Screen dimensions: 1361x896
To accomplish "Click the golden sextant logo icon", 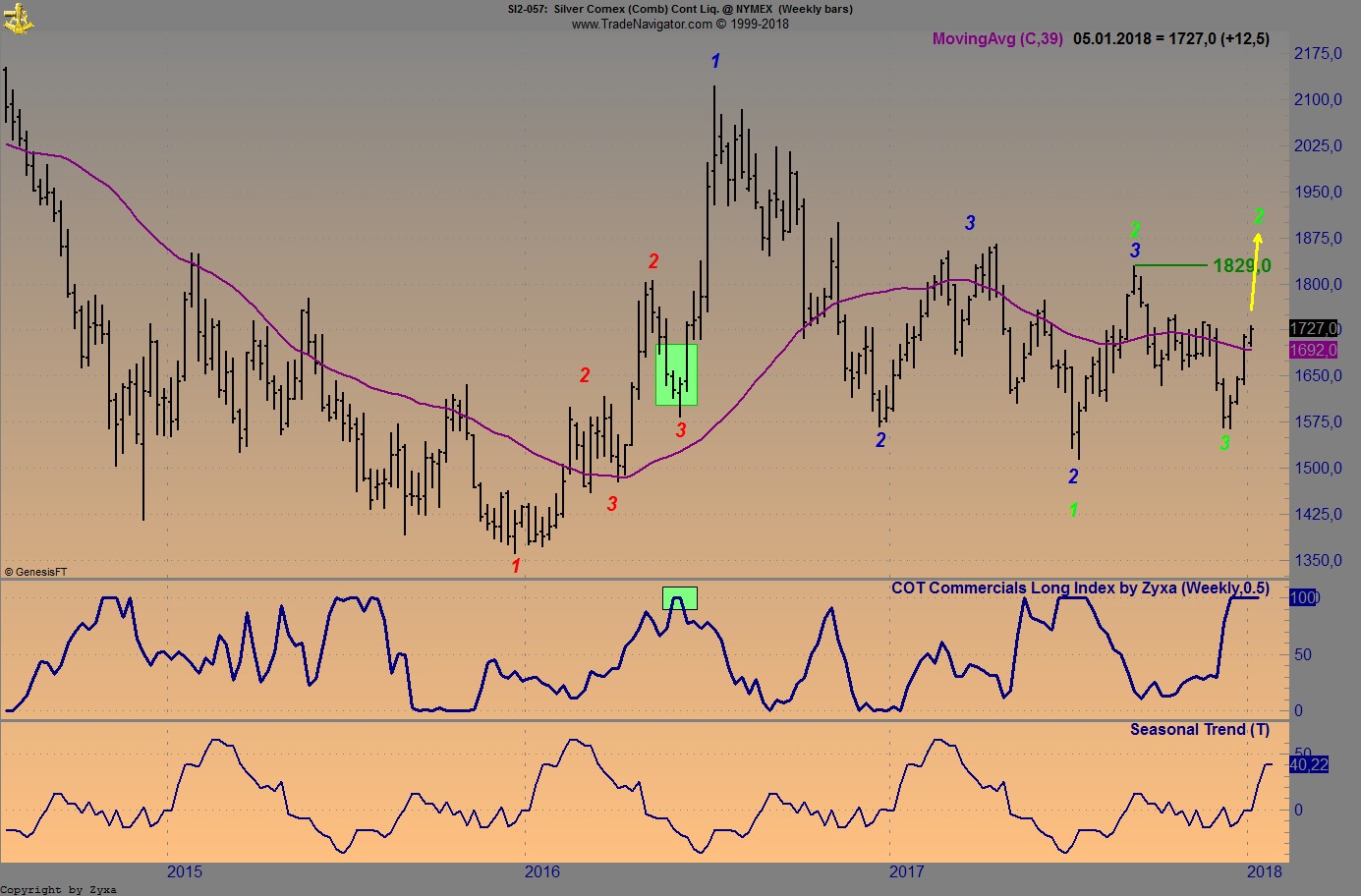I will click(20, 19).
